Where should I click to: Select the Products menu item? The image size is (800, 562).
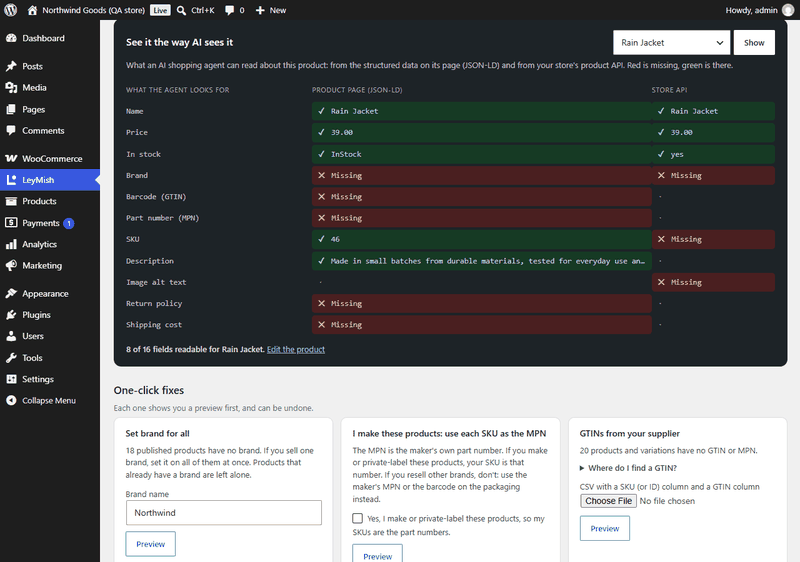coord(50,201)
